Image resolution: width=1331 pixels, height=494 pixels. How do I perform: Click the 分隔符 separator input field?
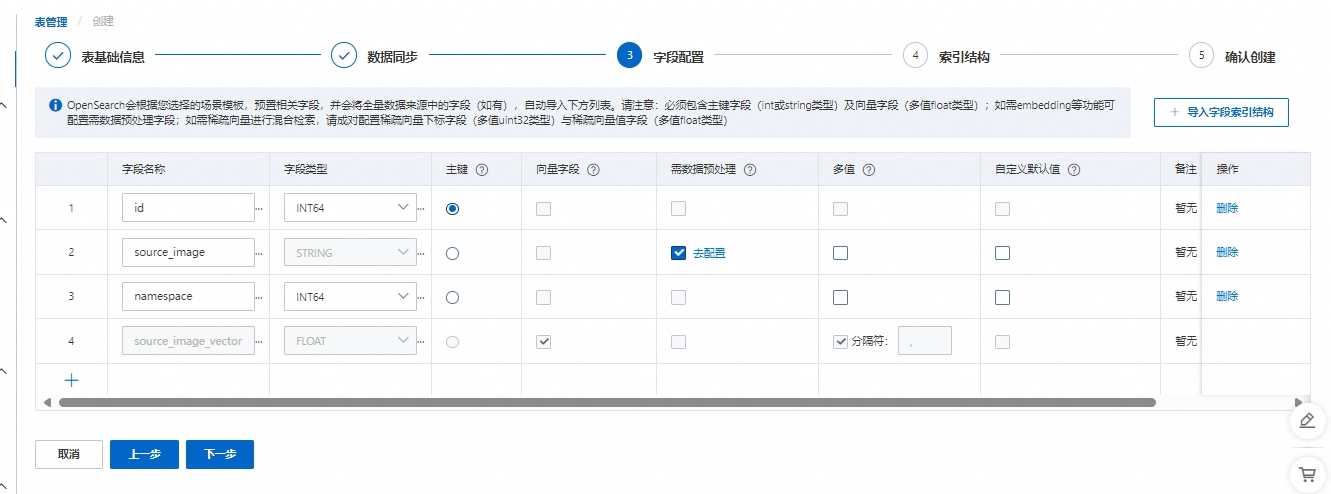(x=925, y=340)
